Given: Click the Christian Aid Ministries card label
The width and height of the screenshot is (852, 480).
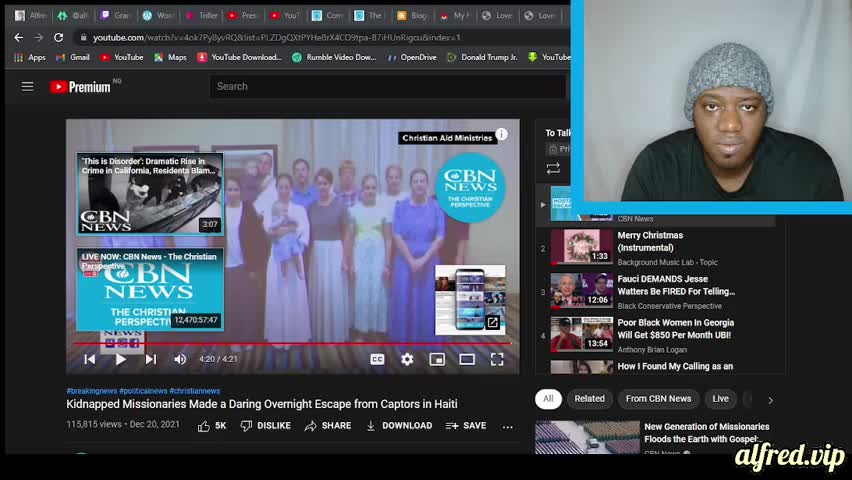Looking at the screenshot, I should 447,138.
